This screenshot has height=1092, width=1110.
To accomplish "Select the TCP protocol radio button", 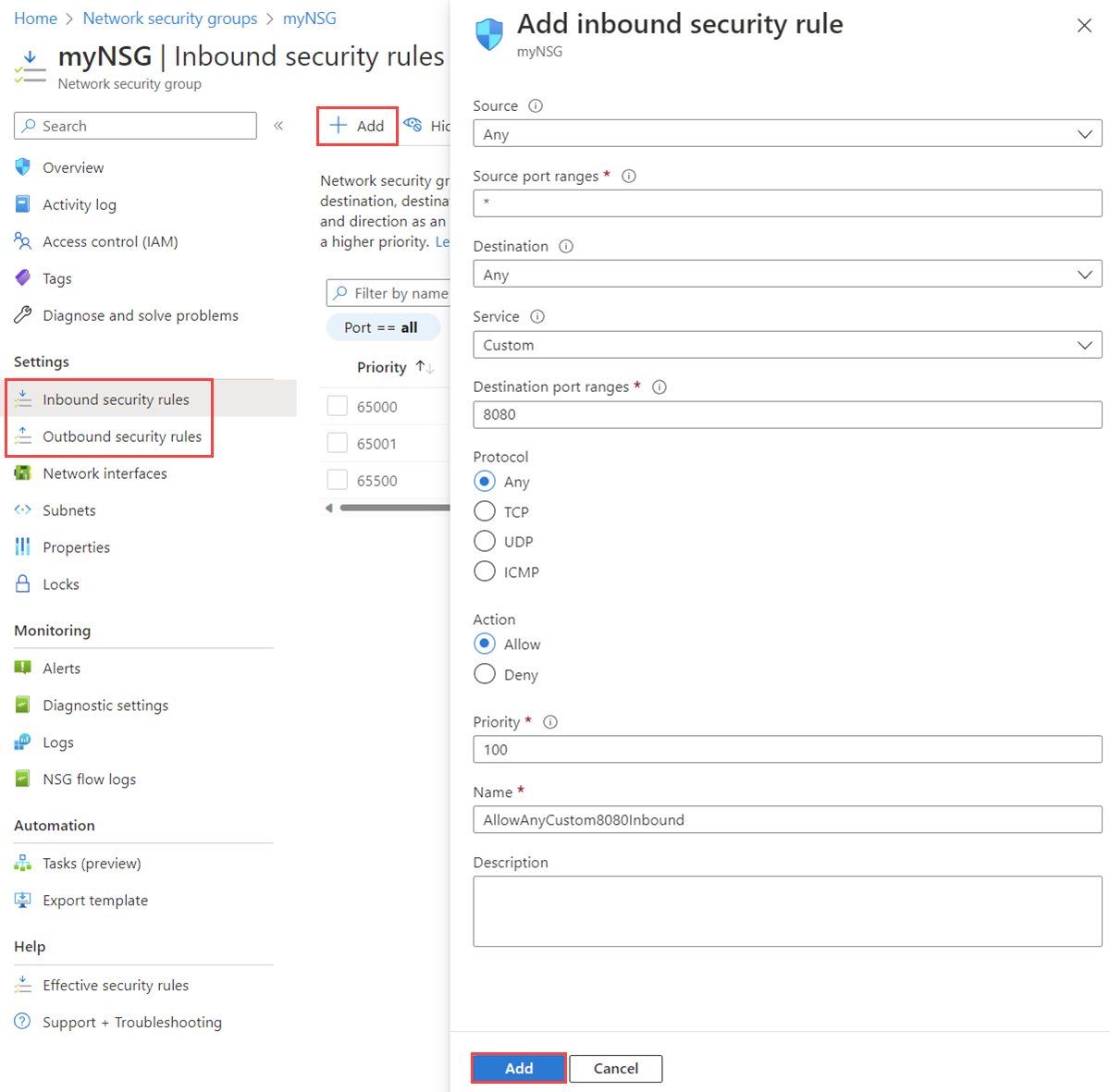I will [484, 511].
